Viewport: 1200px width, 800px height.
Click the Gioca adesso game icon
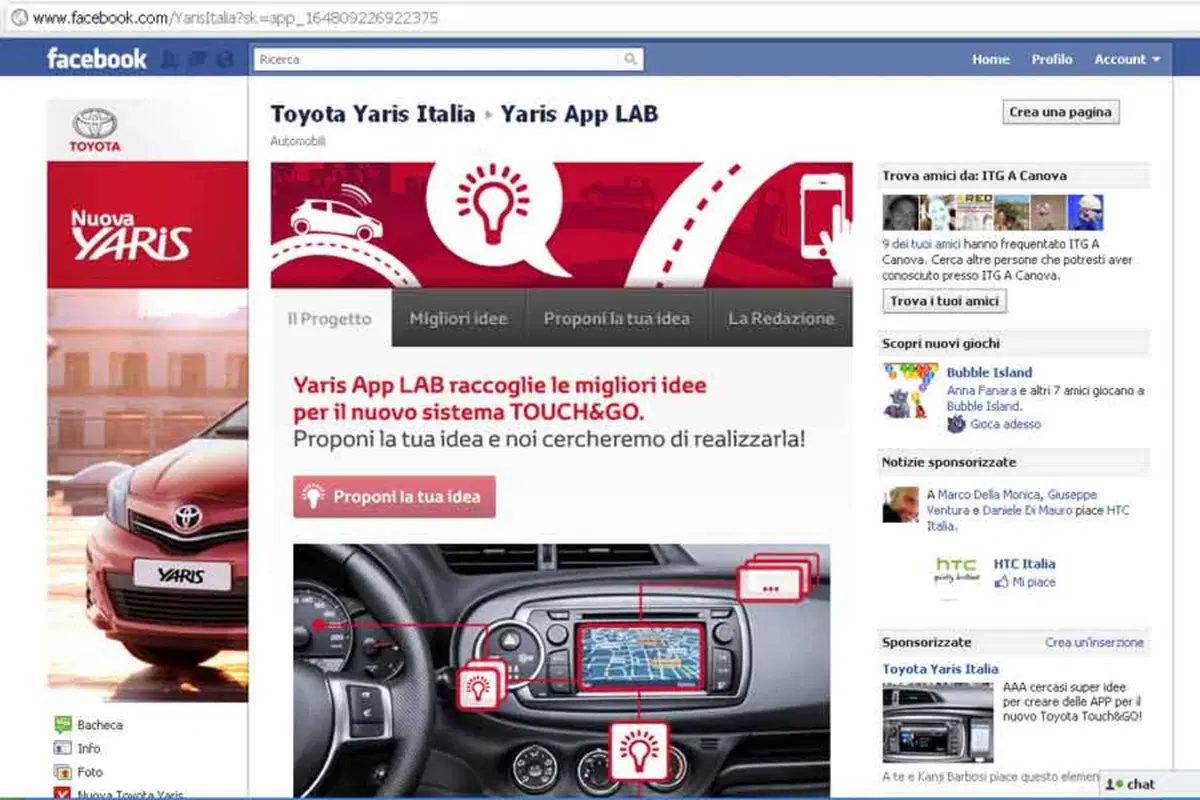(x=956, y=424)
